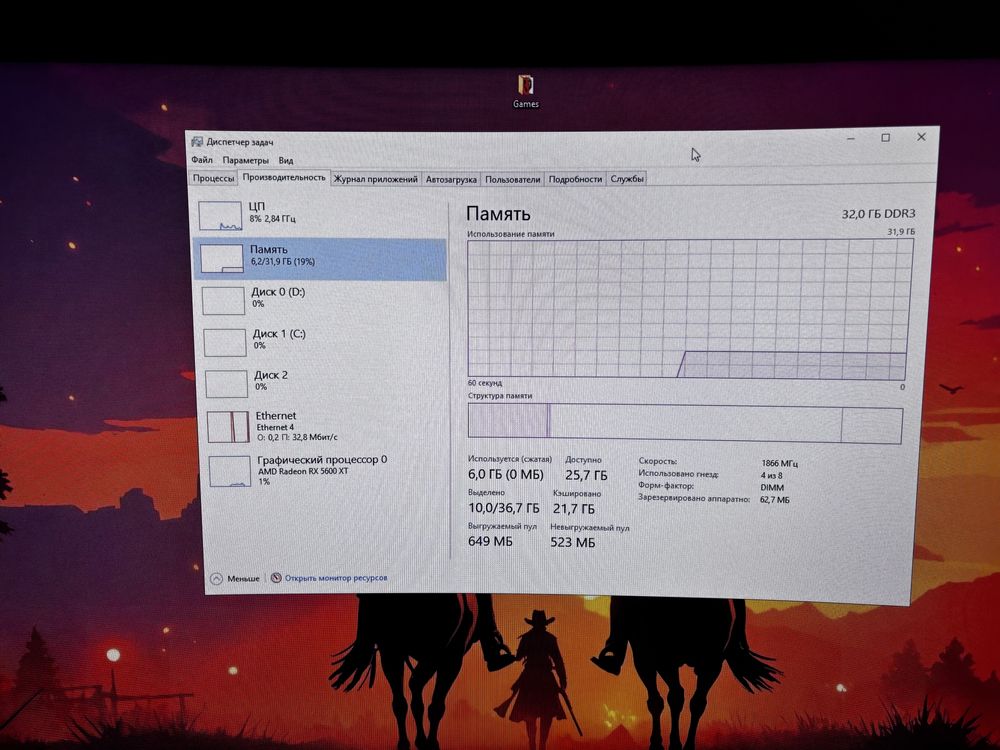Maximize the Task Manager window
The image size is (1000, 750).
pos(886,138)
